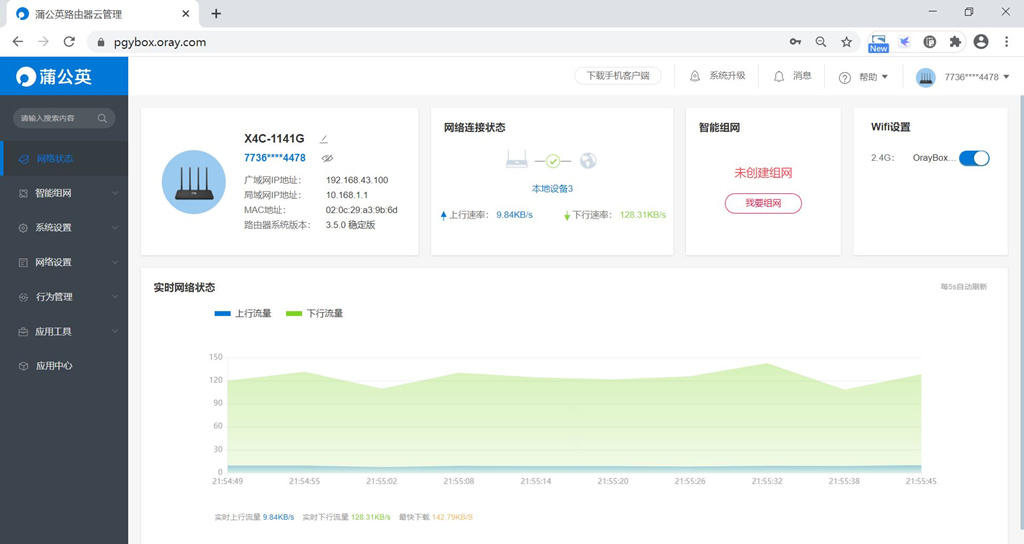Open account 7736****4478 dropdown
Viewport: 1024px width, 544px height.
click(963, 77)
